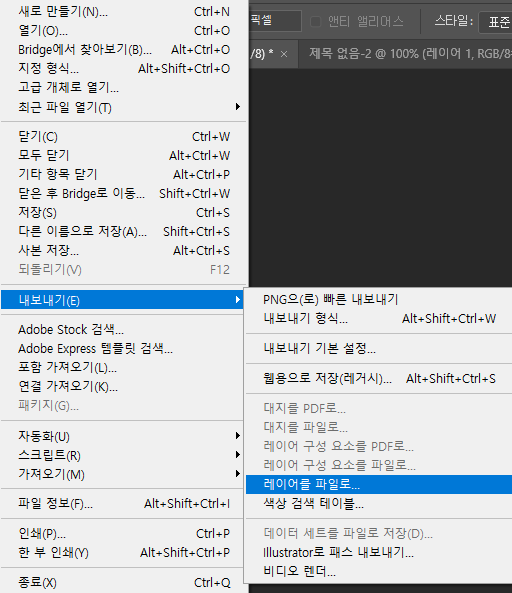Screen dimensions: 512x593
Task: Expand 가져오기(M) submenu
Action: point(122,474)
